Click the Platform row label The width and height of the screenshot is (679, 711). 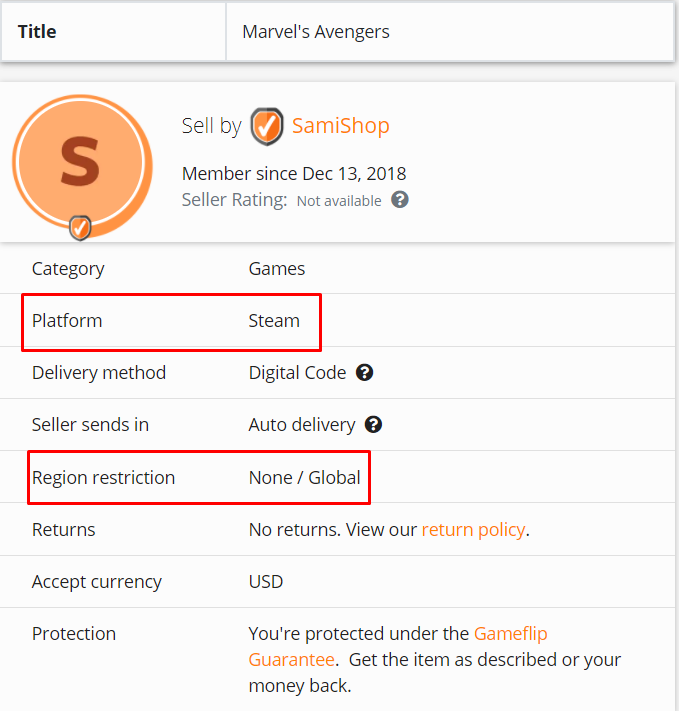(67, 321)
